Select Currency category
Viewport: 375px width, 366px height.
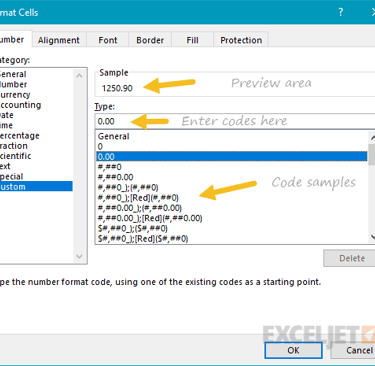[x=36, y=95]
